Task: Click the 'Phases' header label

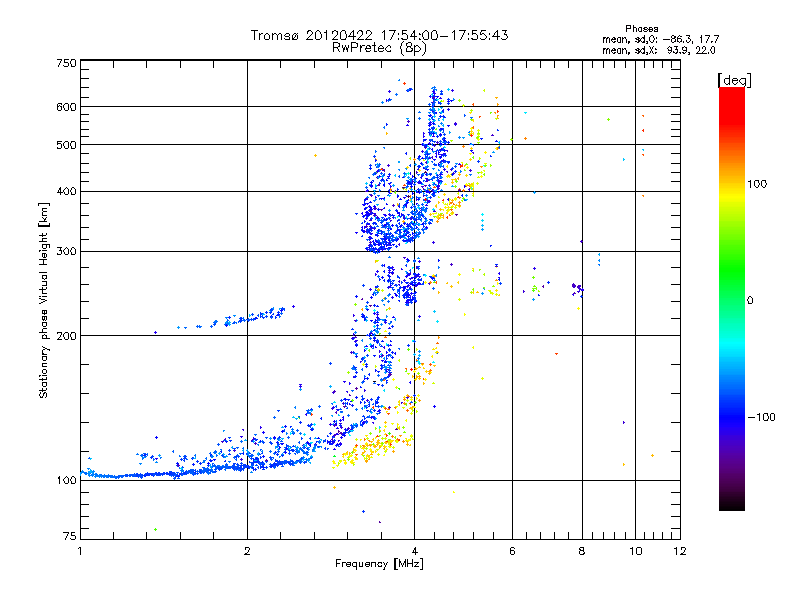Action: 642,29
